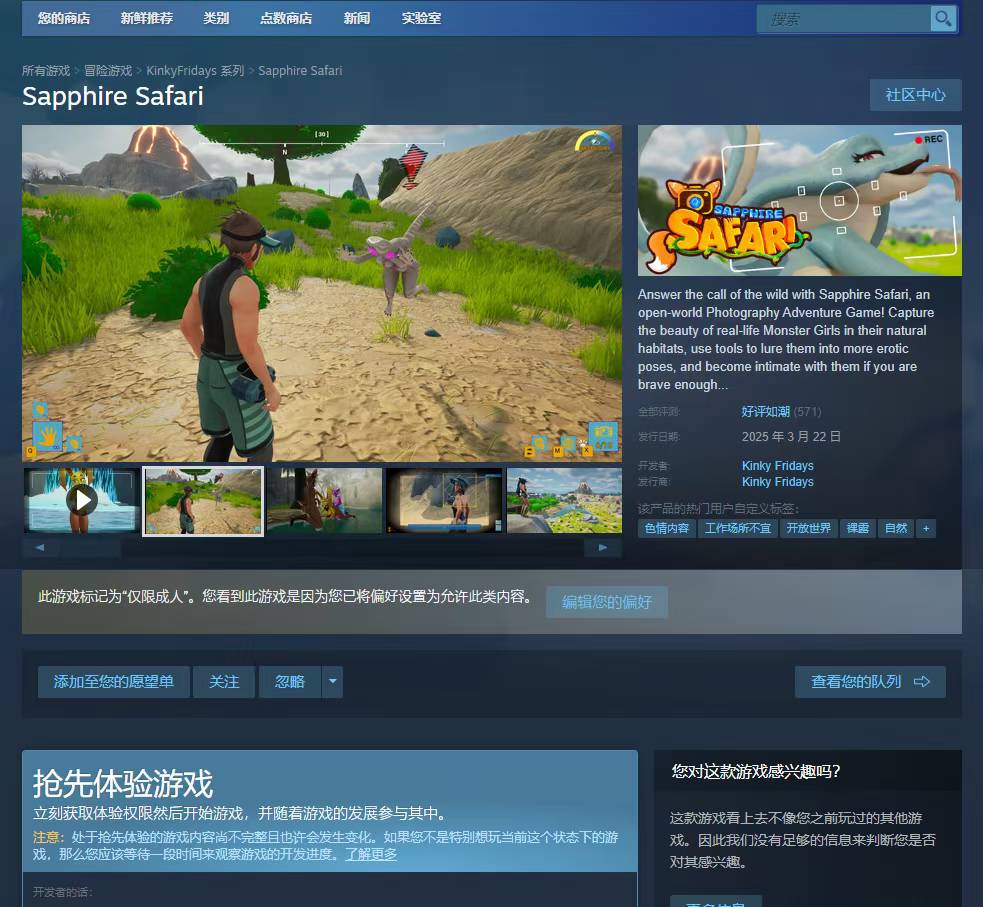This screenshot has height=907, width=983.
Task: Click 添加至您的愿望单 wishlist button
Action: [113, 681]
